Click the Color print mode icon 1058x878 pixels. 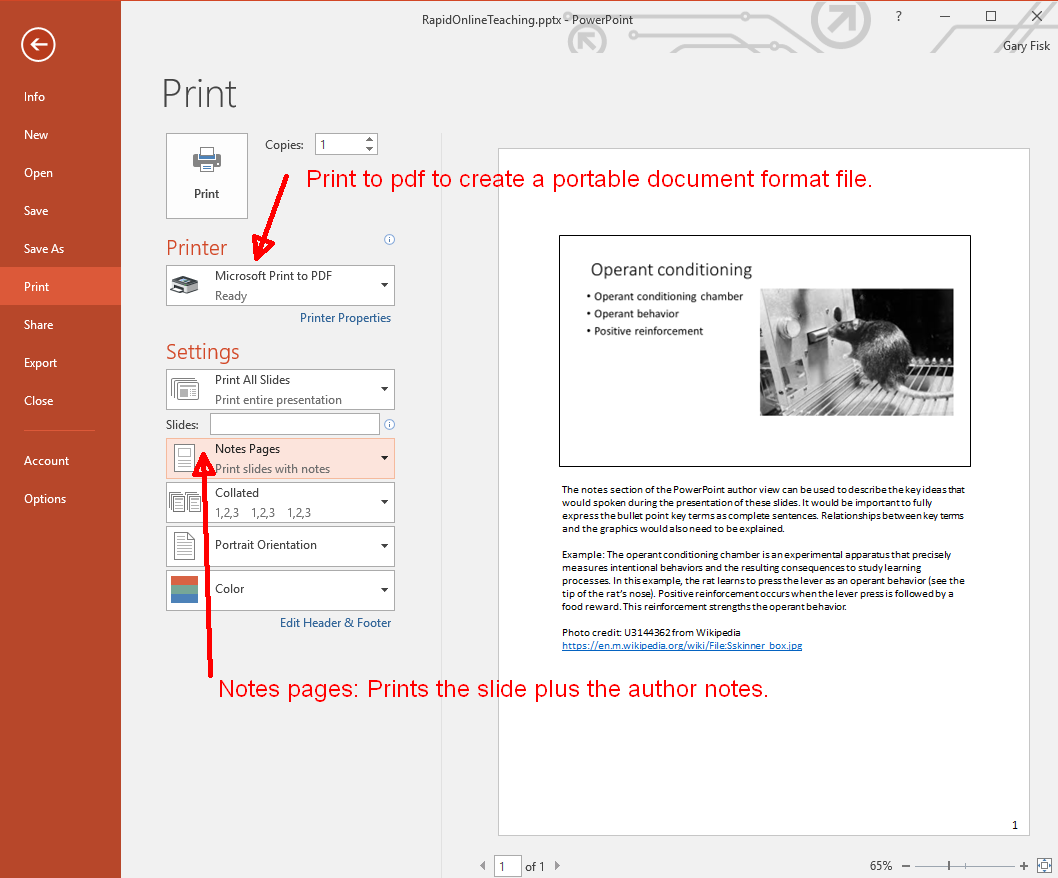[x=185, y=590]
